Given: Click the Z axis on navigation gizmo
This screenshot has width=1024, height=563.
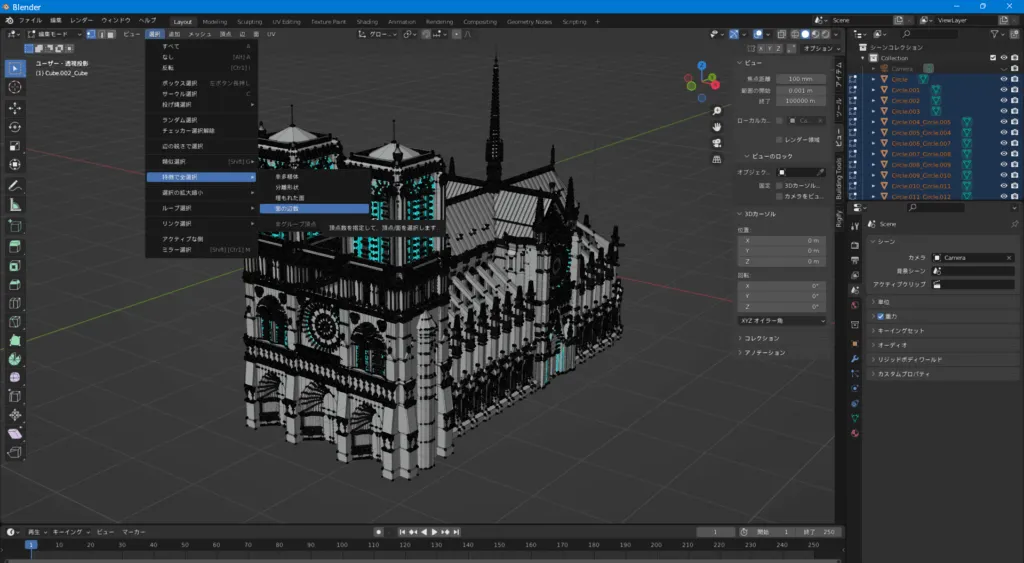Looking at the screenshot, I should click(701, 66).
